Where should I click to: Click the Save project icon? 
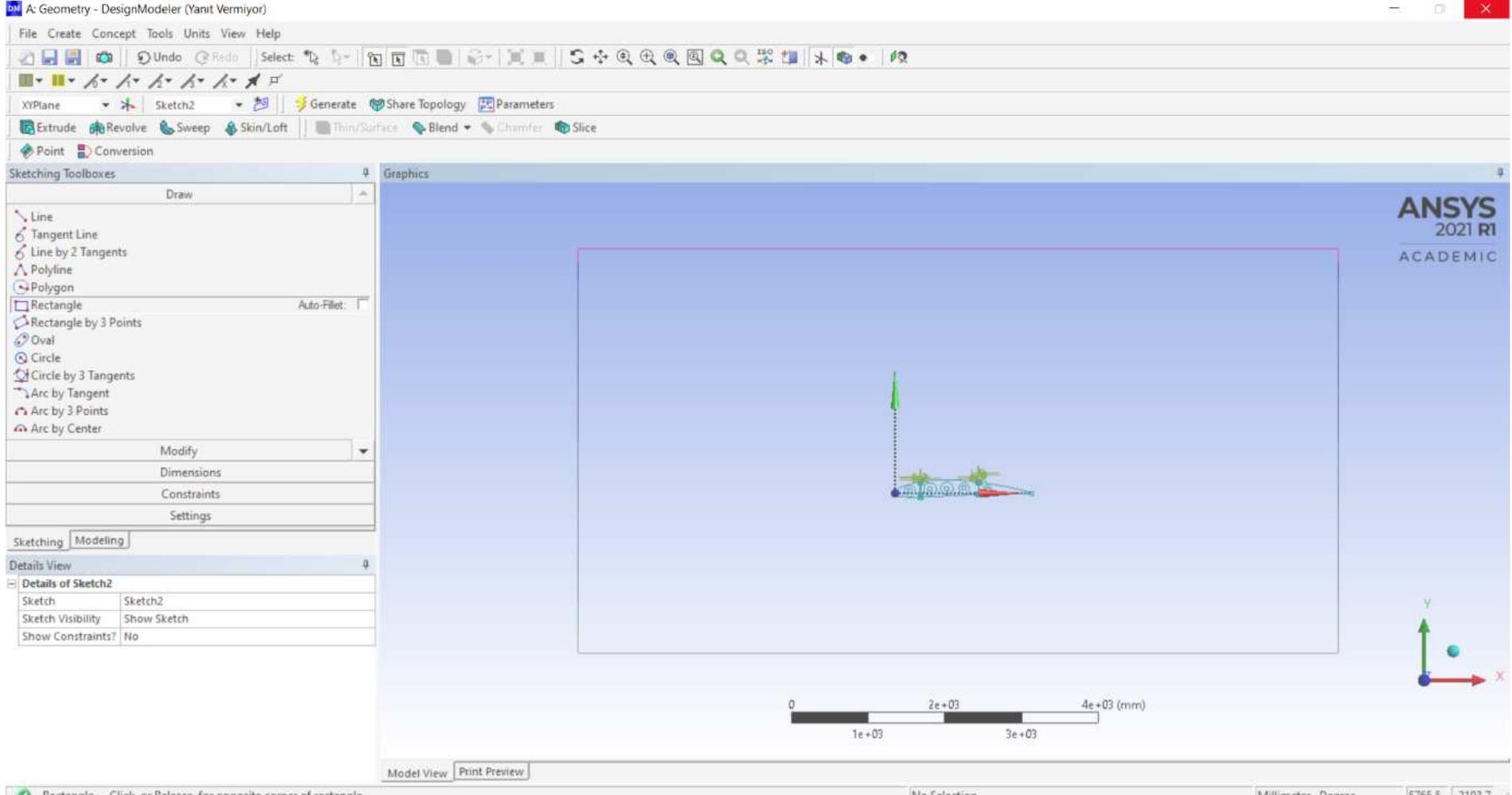[49, 57]
